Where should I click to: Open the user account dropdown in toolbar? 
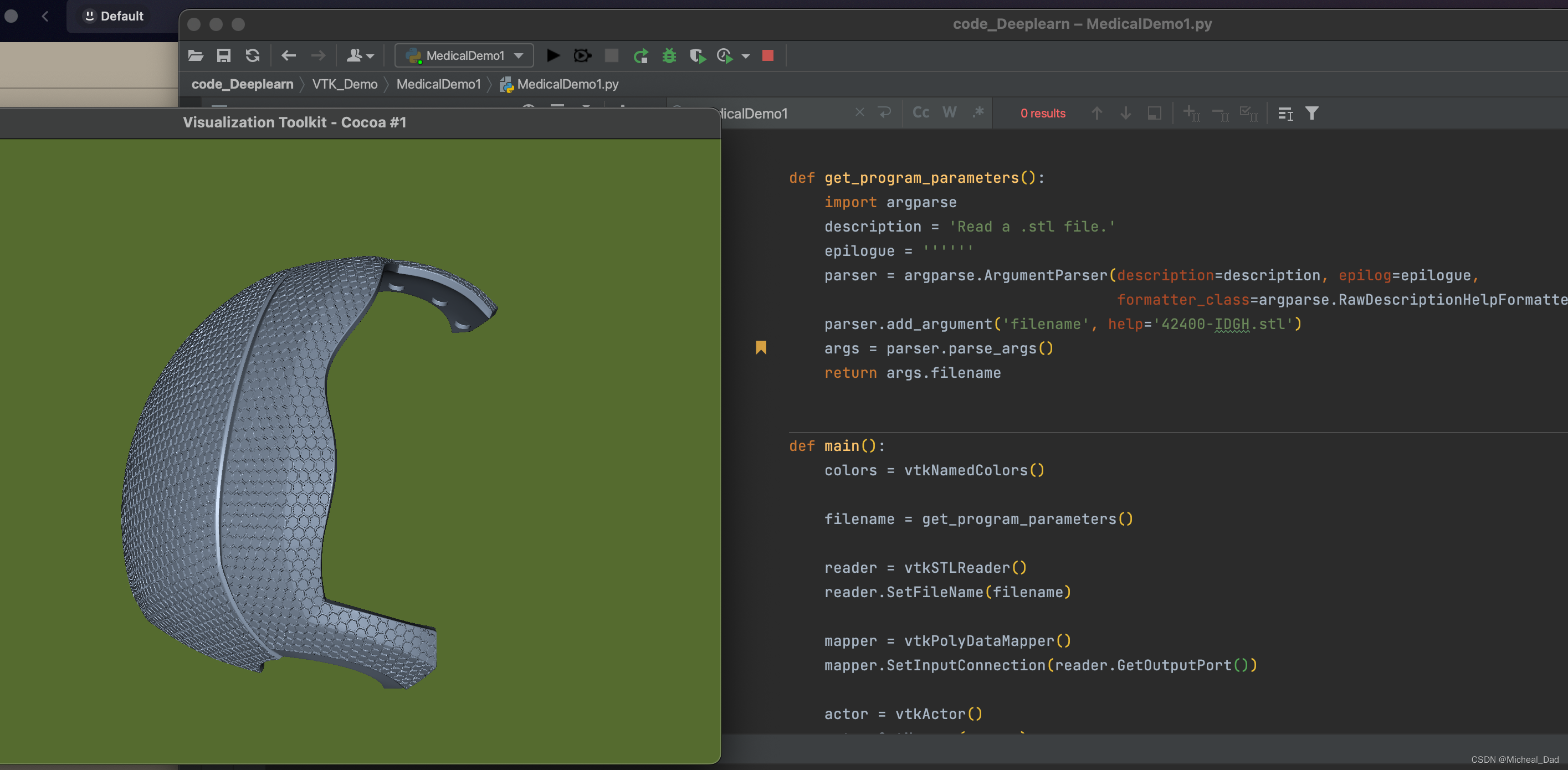pos(359,56)
